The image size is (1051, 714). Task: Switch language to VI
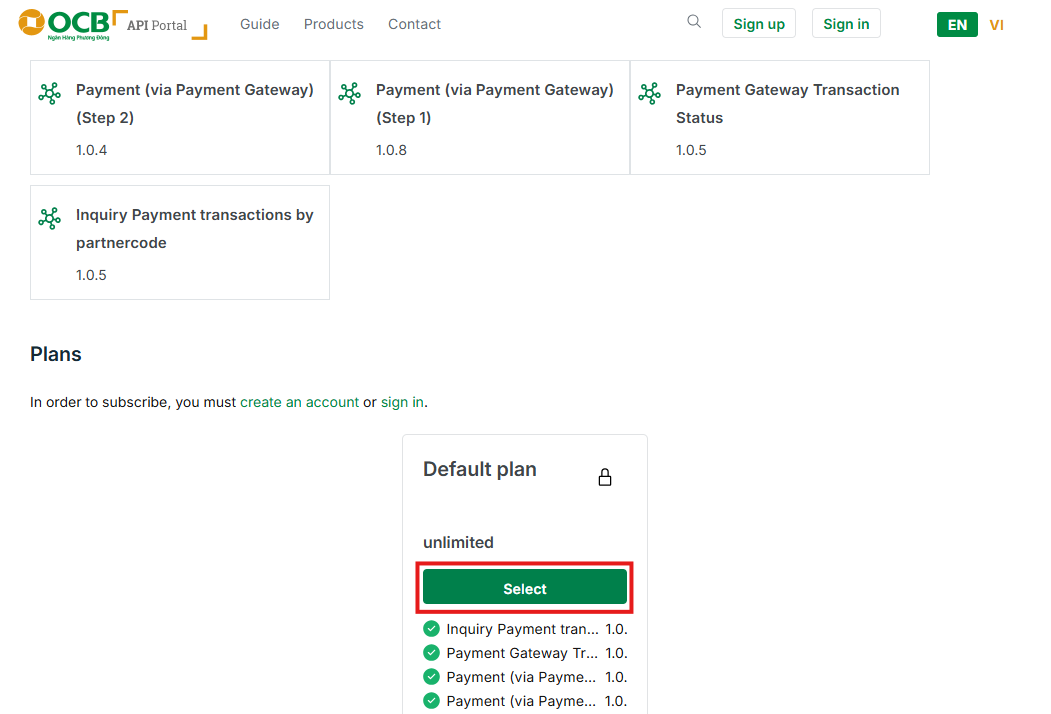(996, 25)
